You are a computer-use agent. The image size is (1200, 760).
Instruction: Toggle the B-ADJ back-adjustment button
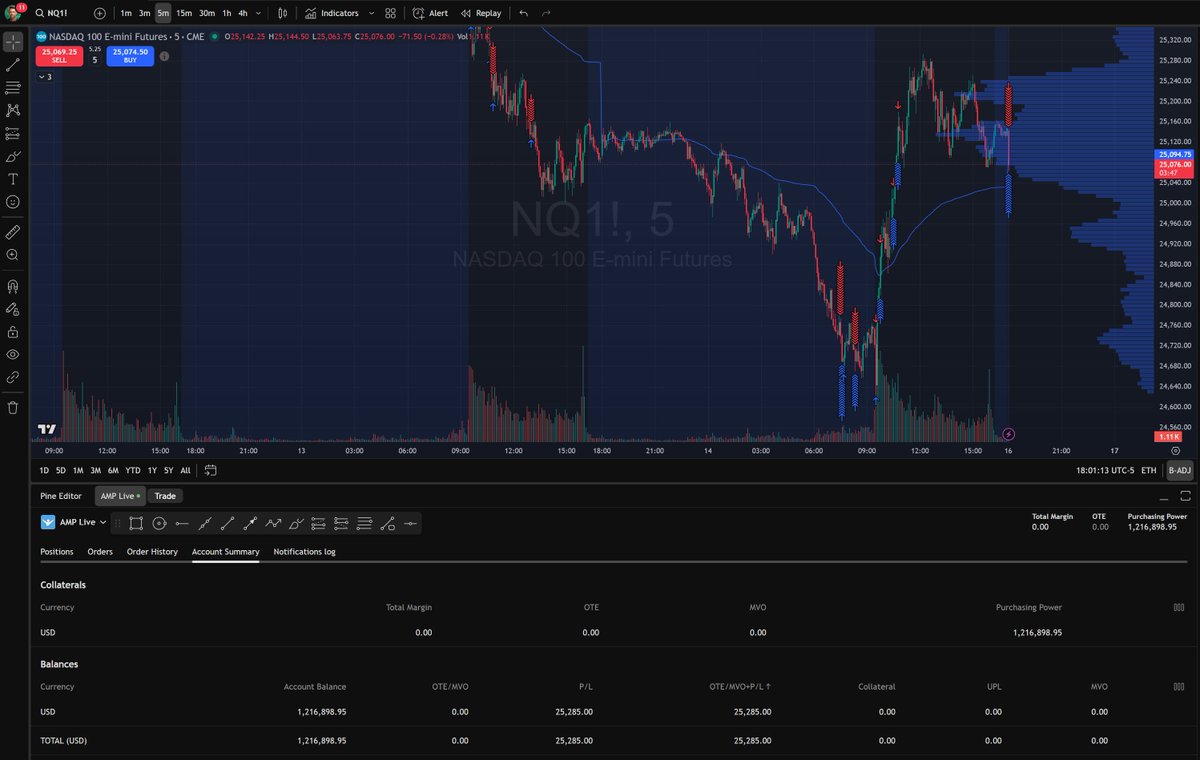coord(1180,470)
